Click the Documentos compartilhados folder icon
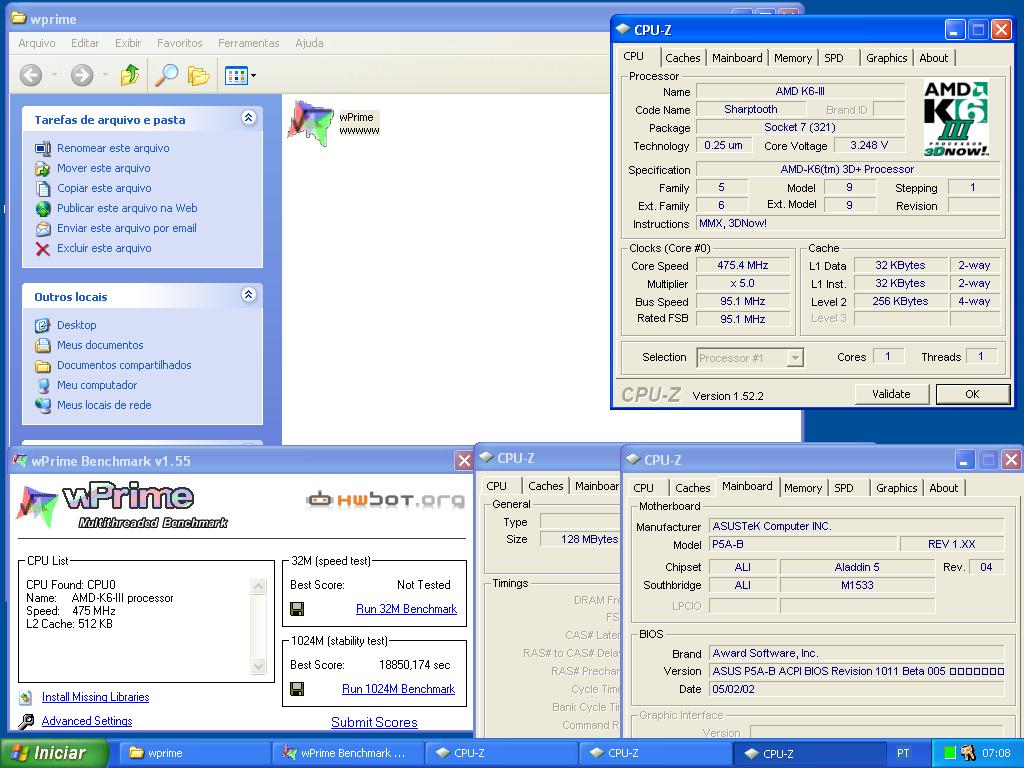This screenshot has width=1024, height=768. pos(43,366)
